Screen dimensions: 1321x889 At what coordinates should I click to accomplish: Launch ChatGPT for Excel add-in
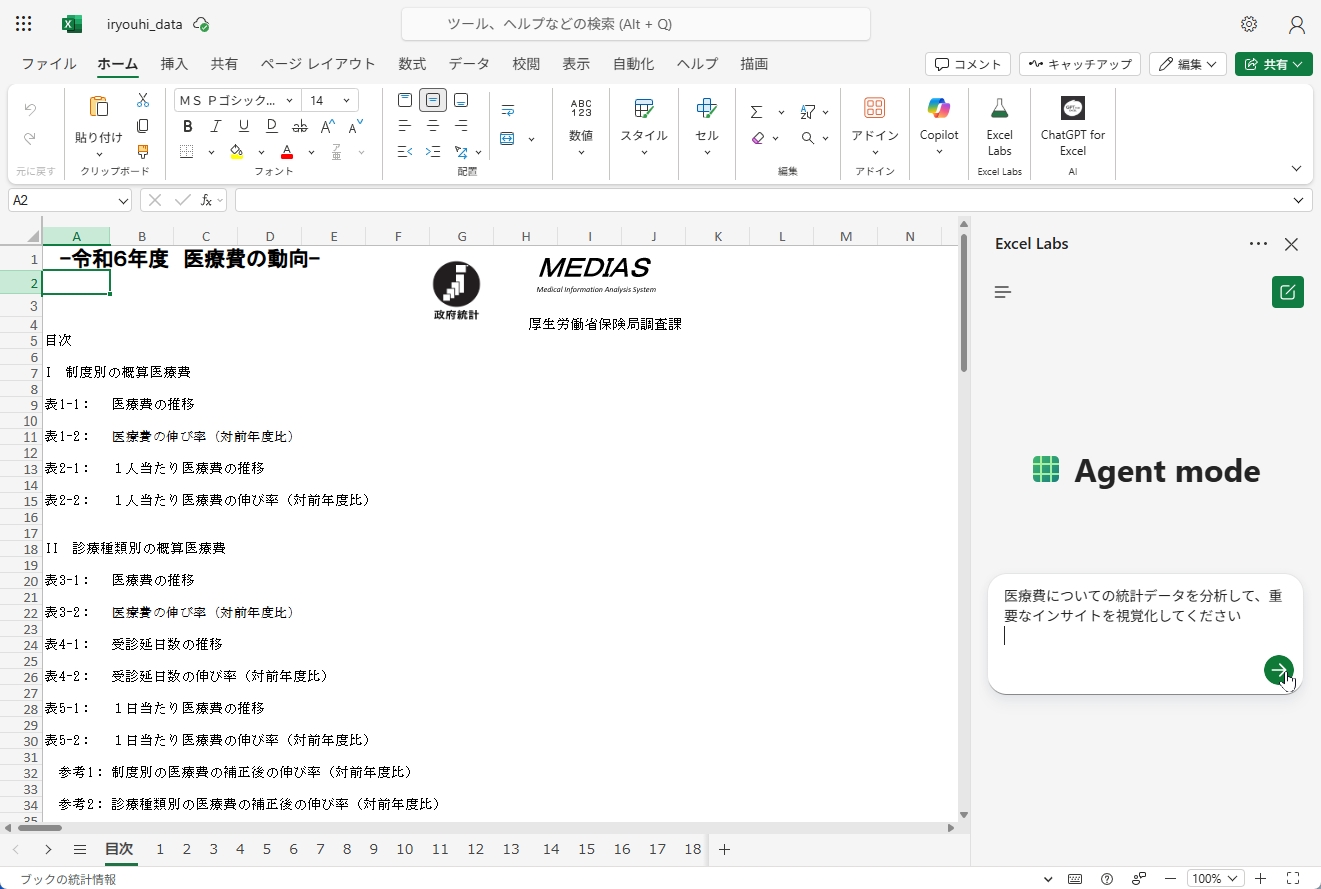click(1072, 125)
